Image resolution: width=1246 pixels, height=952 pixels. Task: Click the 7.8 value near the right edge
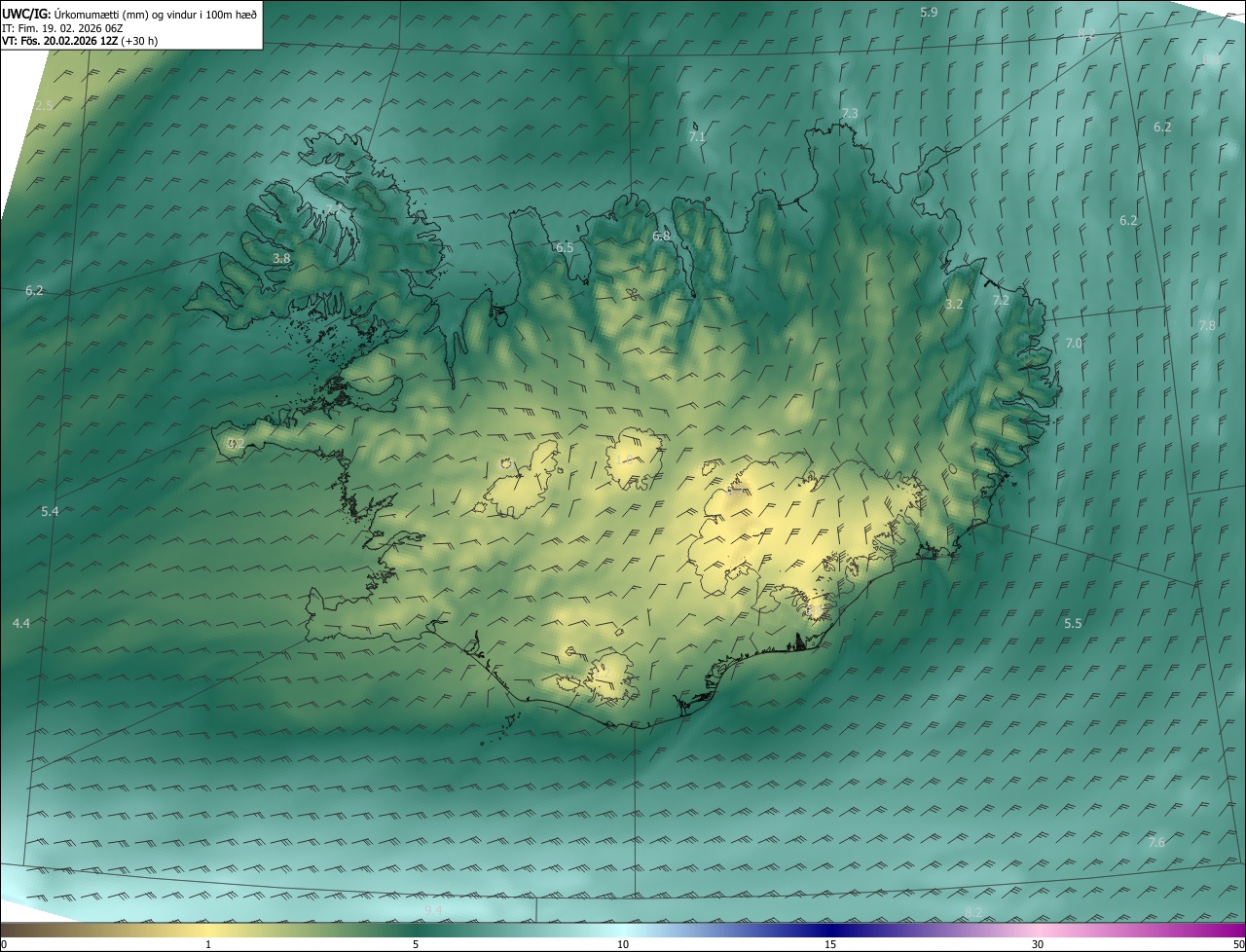click(1207, 325)
